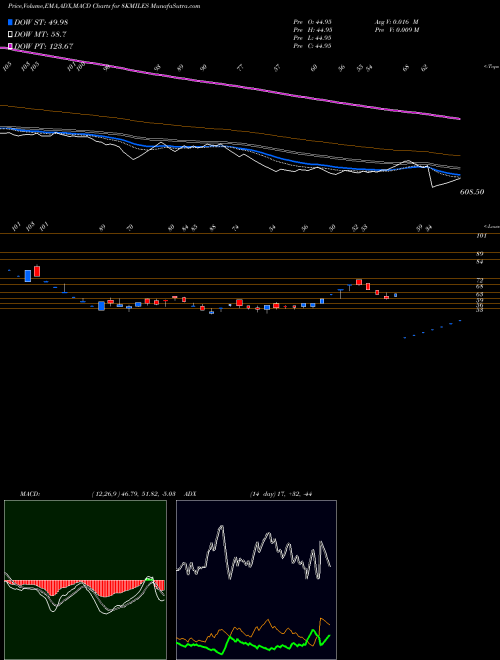
Task: Click the 84 price level label
Action: [x=480, y=261]
